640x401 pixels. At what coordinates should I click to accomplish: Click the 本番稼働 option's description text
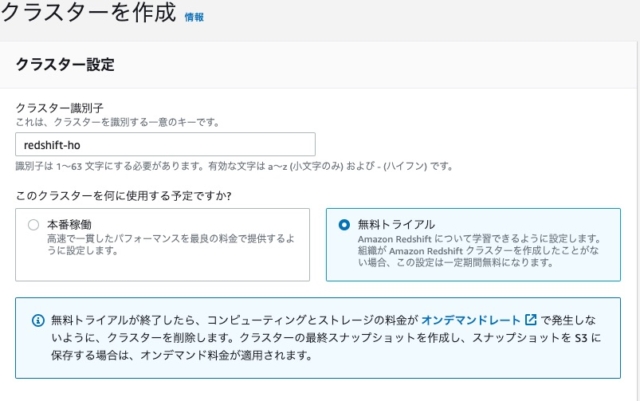click(171, 244)
